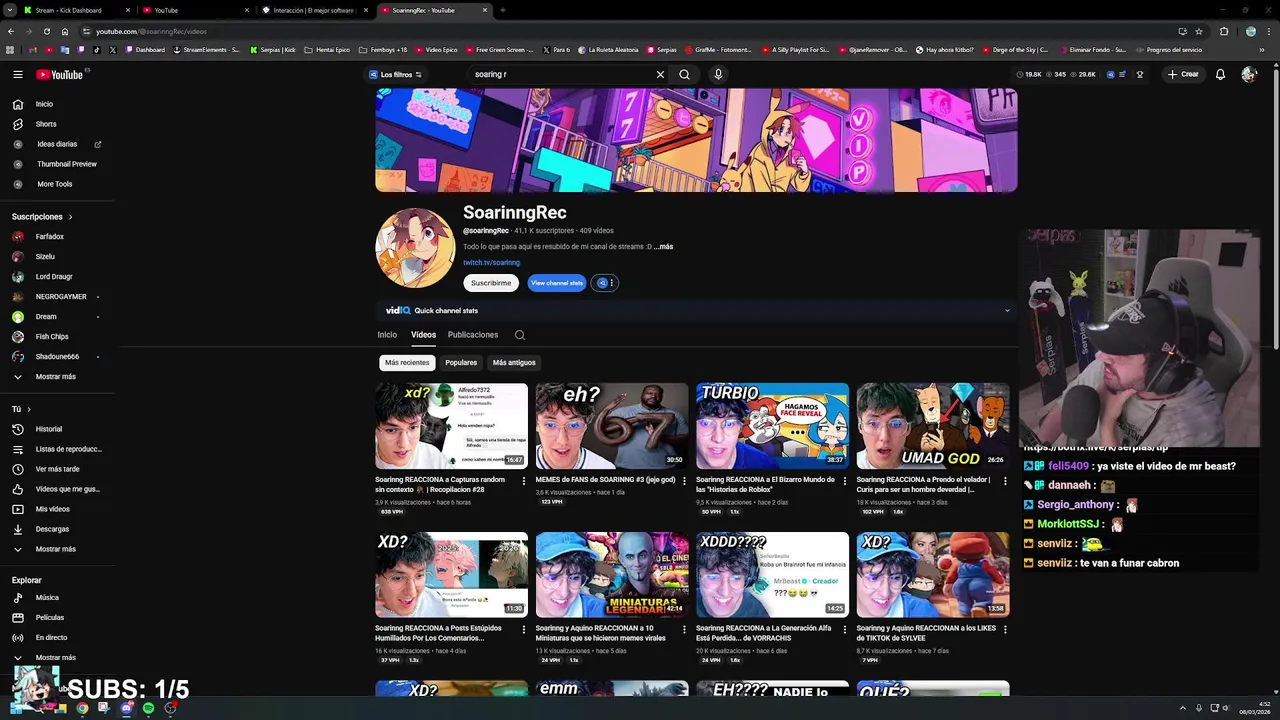Open the Serpias | Kick bookmark
The width and height of the screenshot is (1280, 720).
tap(273, 50)
